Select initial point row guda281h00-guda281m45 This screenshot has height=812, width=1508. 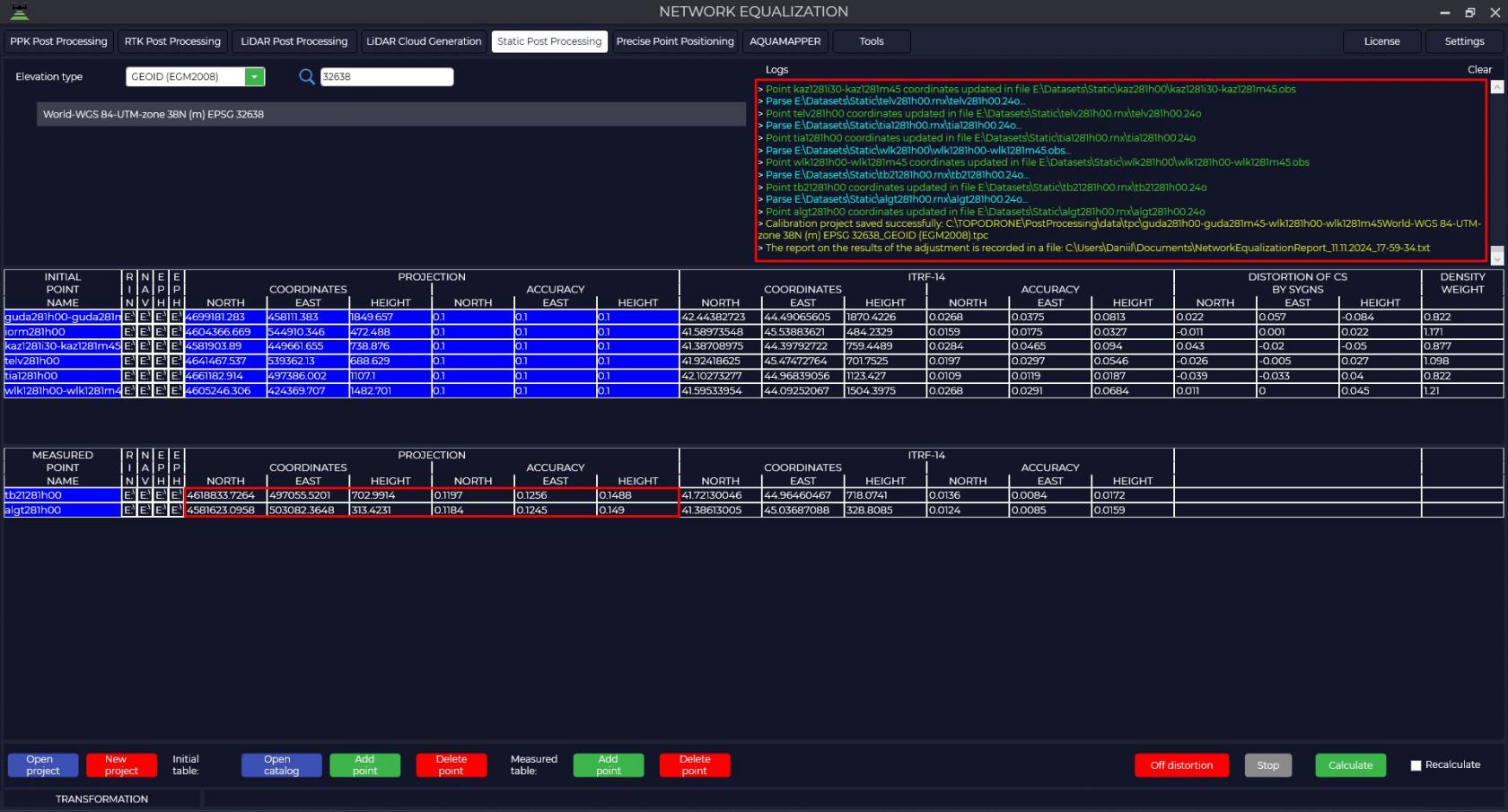click(63, 317)
